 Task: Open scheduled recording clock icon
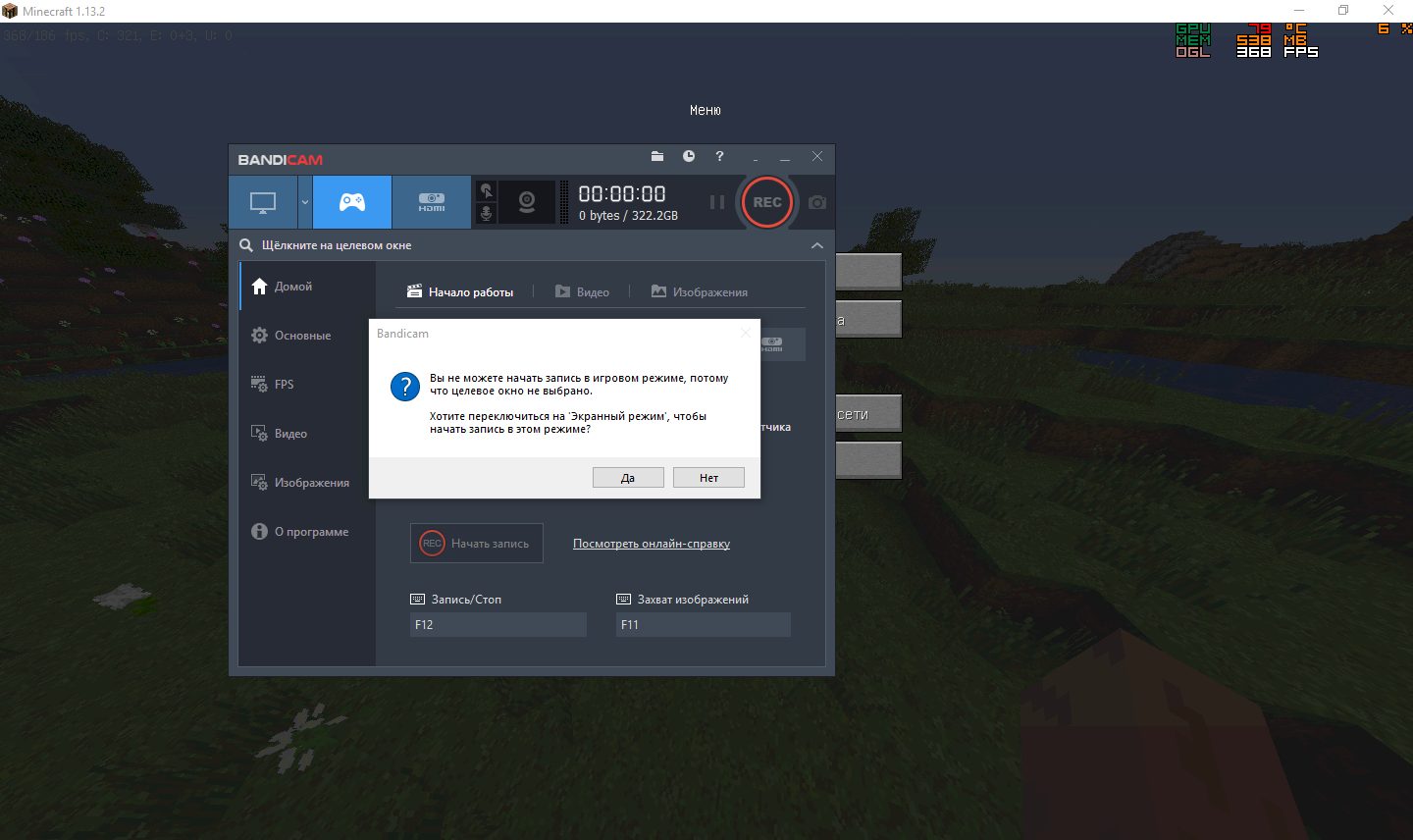[x=689, y=156]
